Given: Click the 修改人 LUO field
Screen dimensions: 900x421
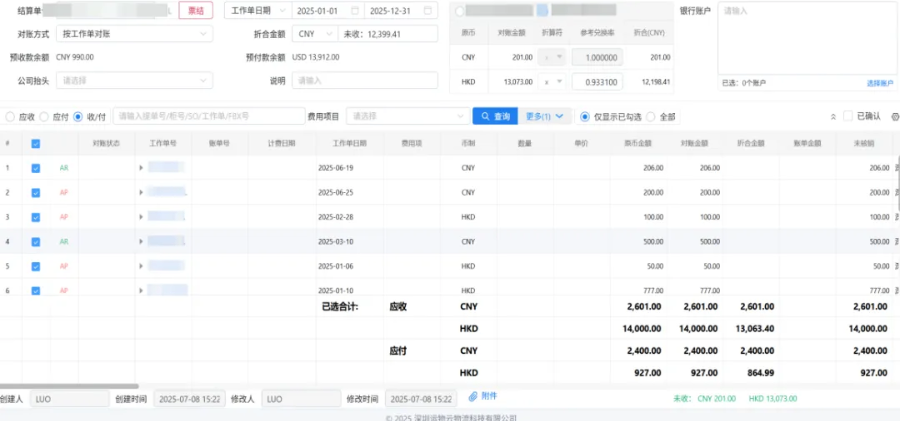Looking at the screenshot, I should [x=301, y=399].
